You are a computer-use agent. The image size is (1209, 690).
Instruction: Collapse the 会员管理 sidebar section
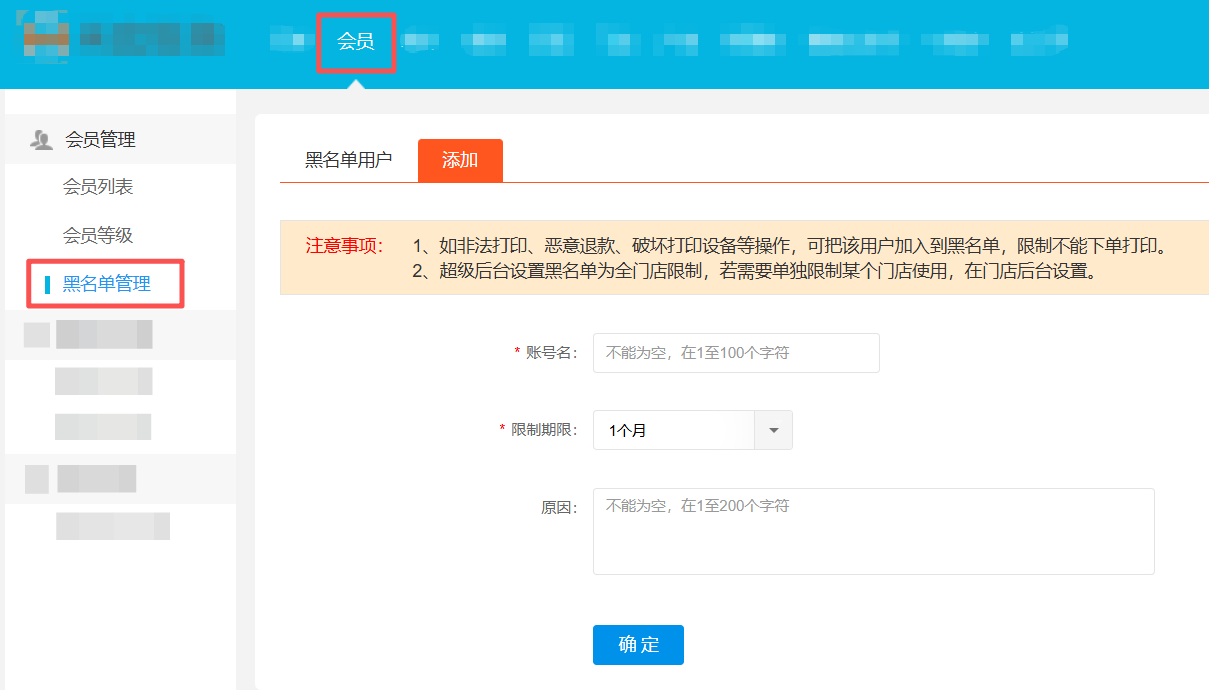100,140
